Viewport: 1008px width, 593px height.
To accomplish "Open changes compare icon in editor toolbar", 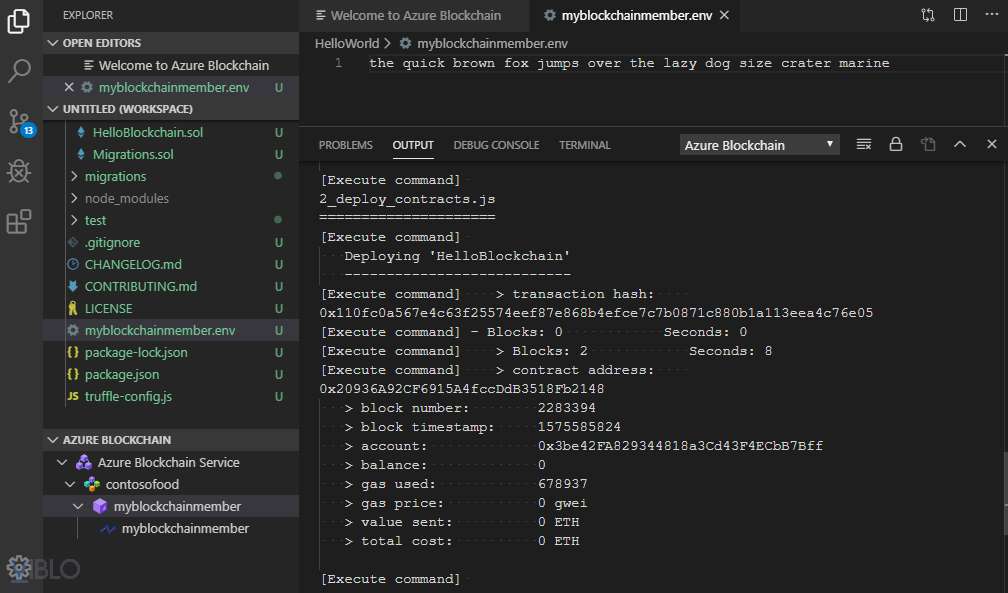I will point(928,15).
